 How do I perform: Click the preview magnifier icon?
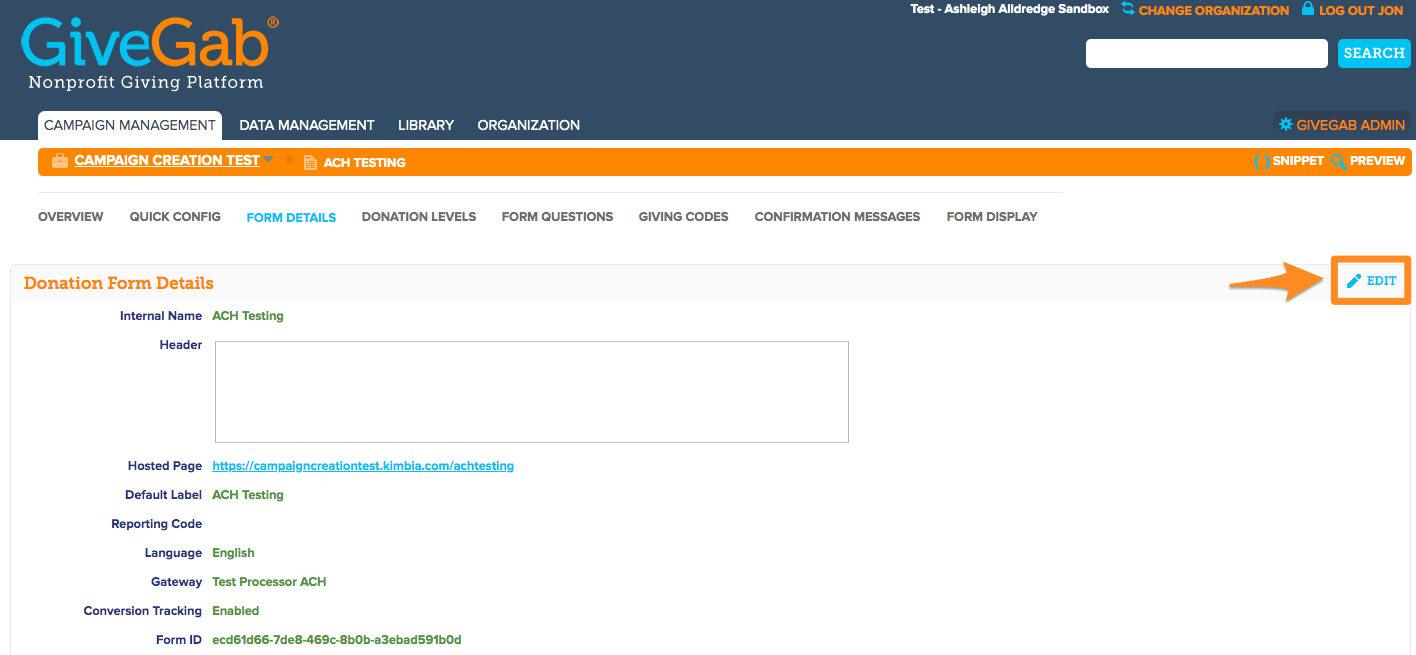point(1339,161)
